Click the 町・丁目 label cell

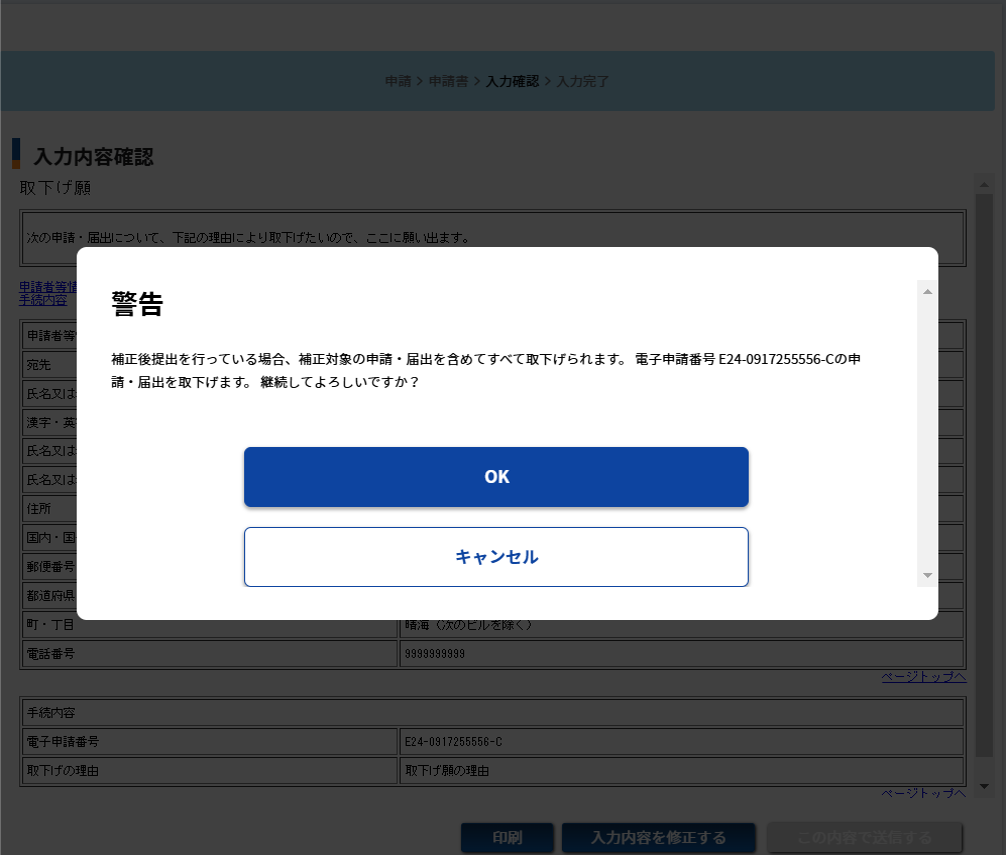pyautogui.click(x=209, y=624)
